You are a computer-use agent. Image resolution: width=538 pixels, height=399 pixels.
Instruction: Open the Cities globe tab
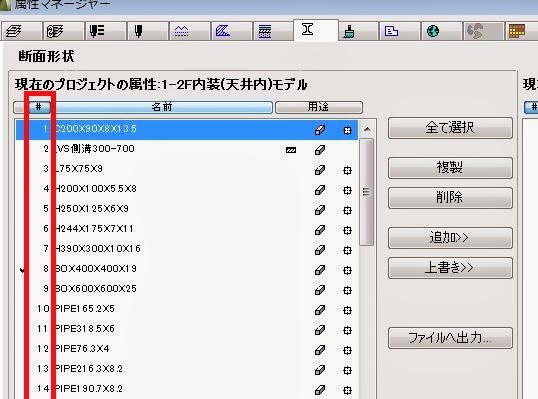click(442, 31)
